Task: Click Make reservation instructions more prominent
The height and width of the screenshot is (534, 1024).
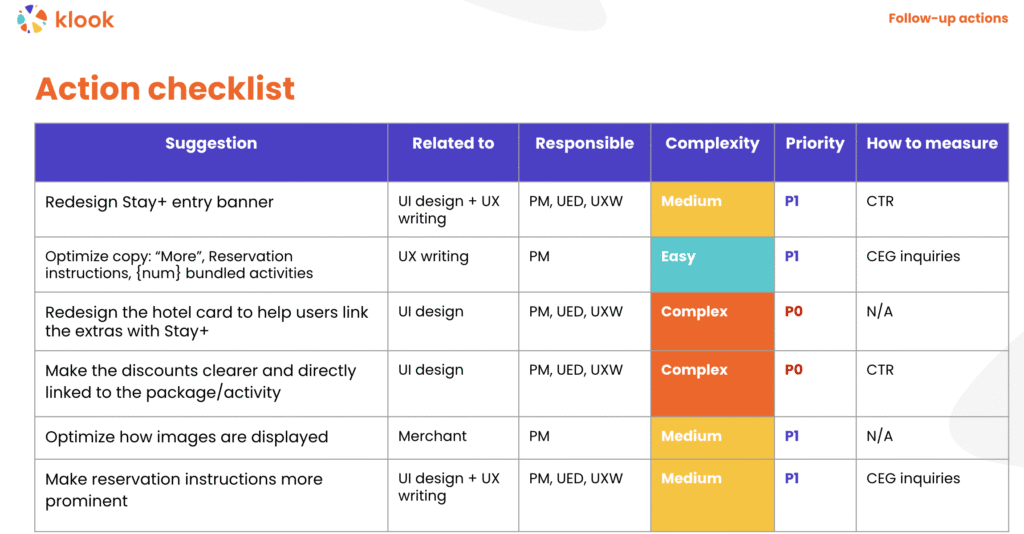Action: 184,490
